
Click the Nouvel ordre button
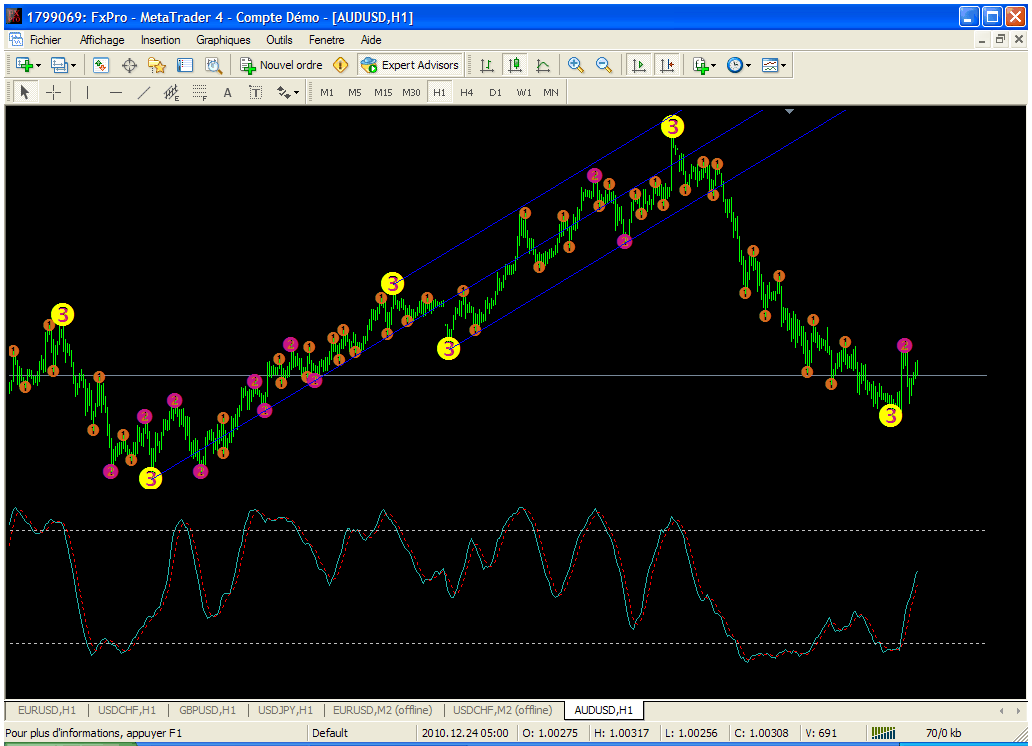(x=281, y=65)
